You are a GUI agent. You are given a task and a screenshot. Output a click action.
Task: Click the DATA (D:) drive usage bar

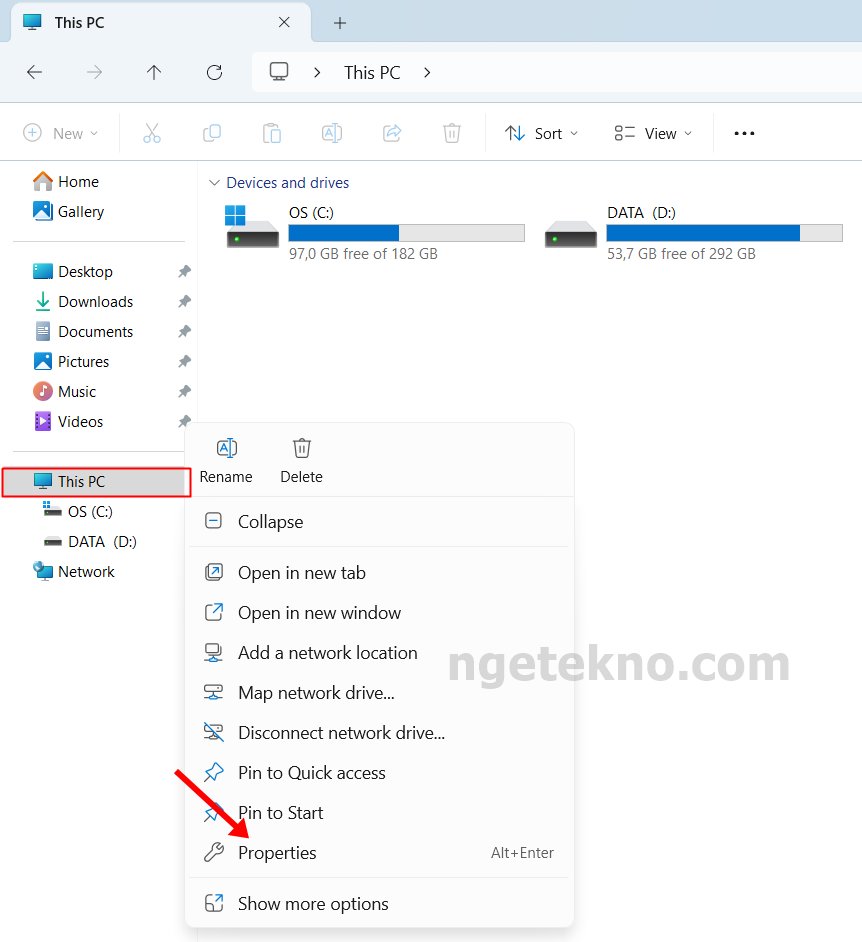coord(724,233)
